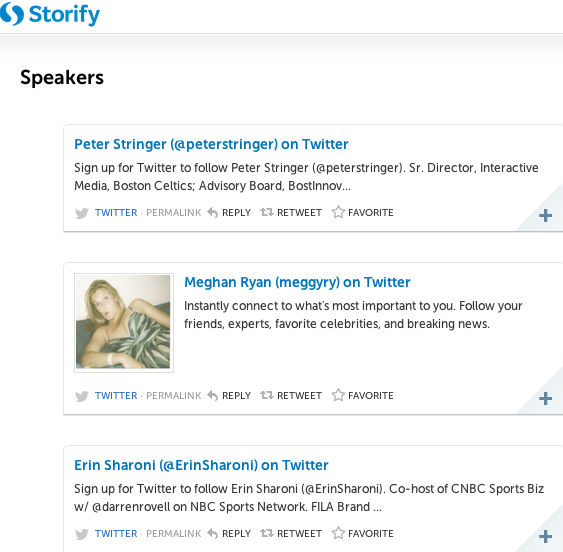Viewport: 563px width, 552px height.
Task: Click the Storify logo
Action: pos(50,14)
